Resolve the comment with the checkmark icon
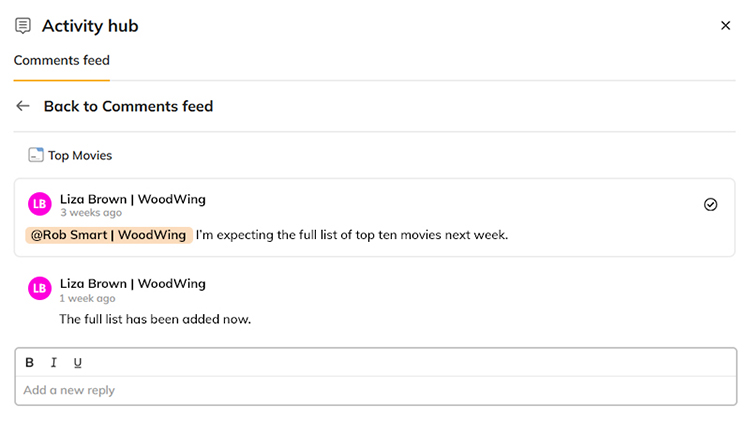 (710, 204)
